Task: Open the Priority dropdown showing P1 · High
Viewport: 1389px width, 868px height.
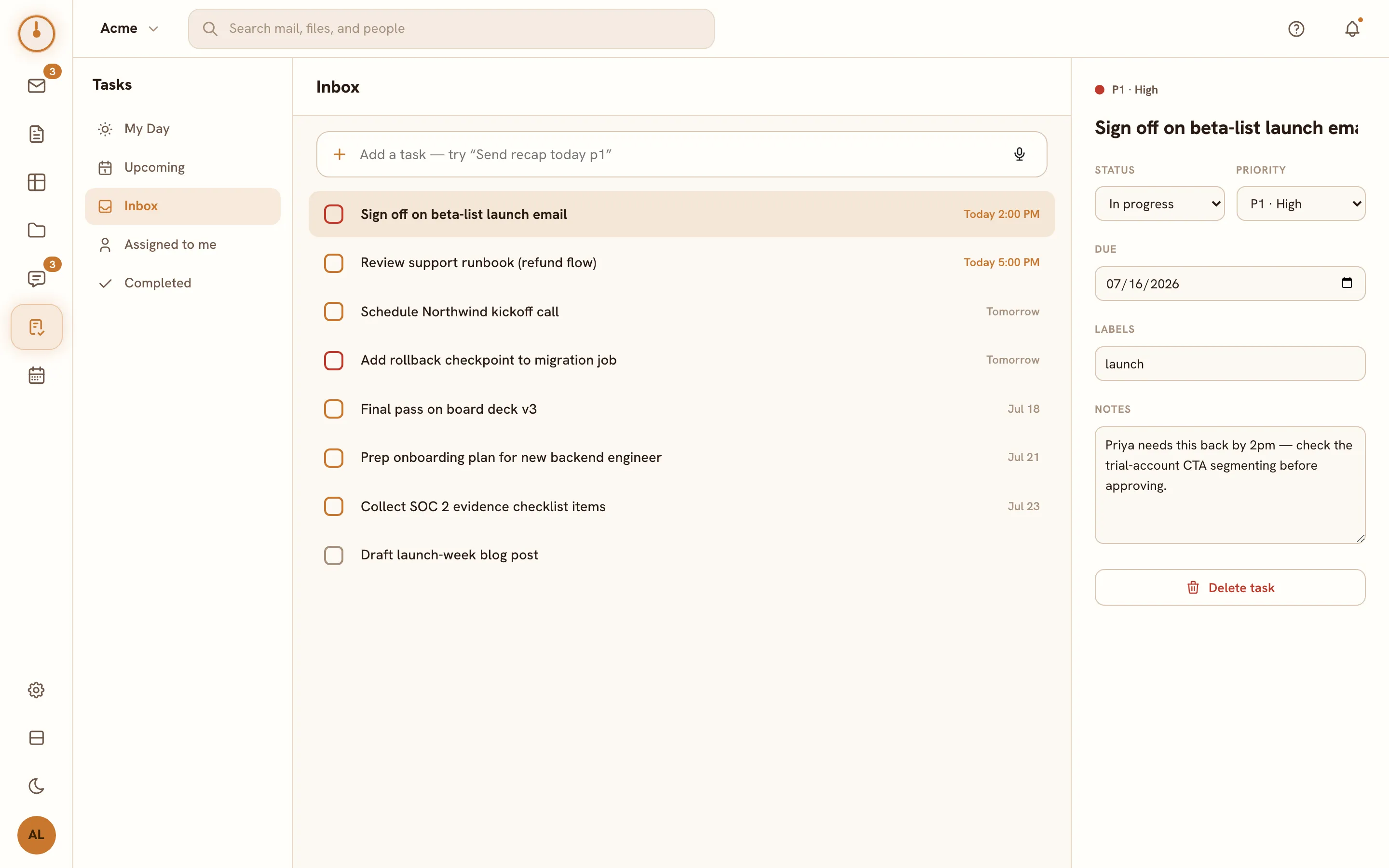Action: point(1301,204)
